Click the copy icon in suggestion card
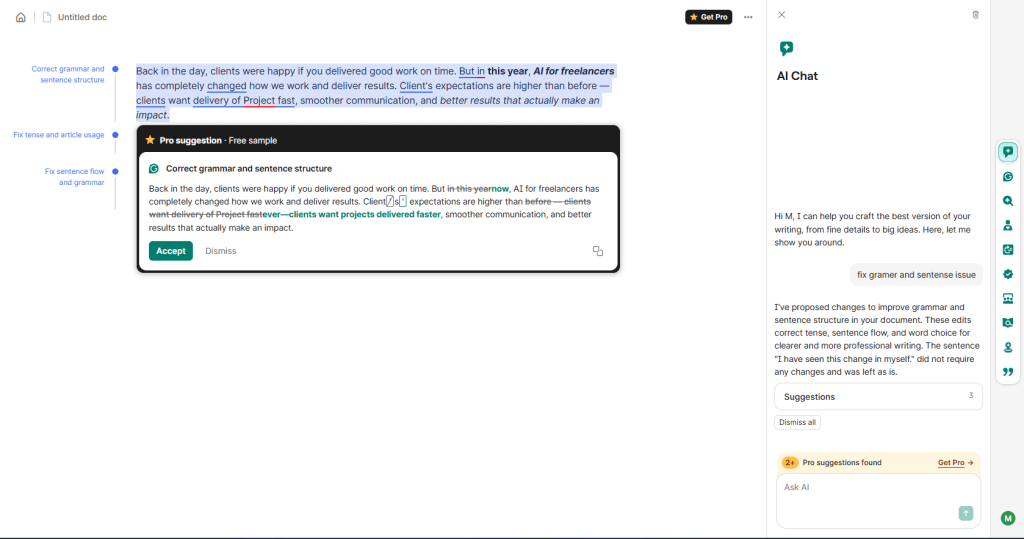1024x539 pixels. click(598, 251)
